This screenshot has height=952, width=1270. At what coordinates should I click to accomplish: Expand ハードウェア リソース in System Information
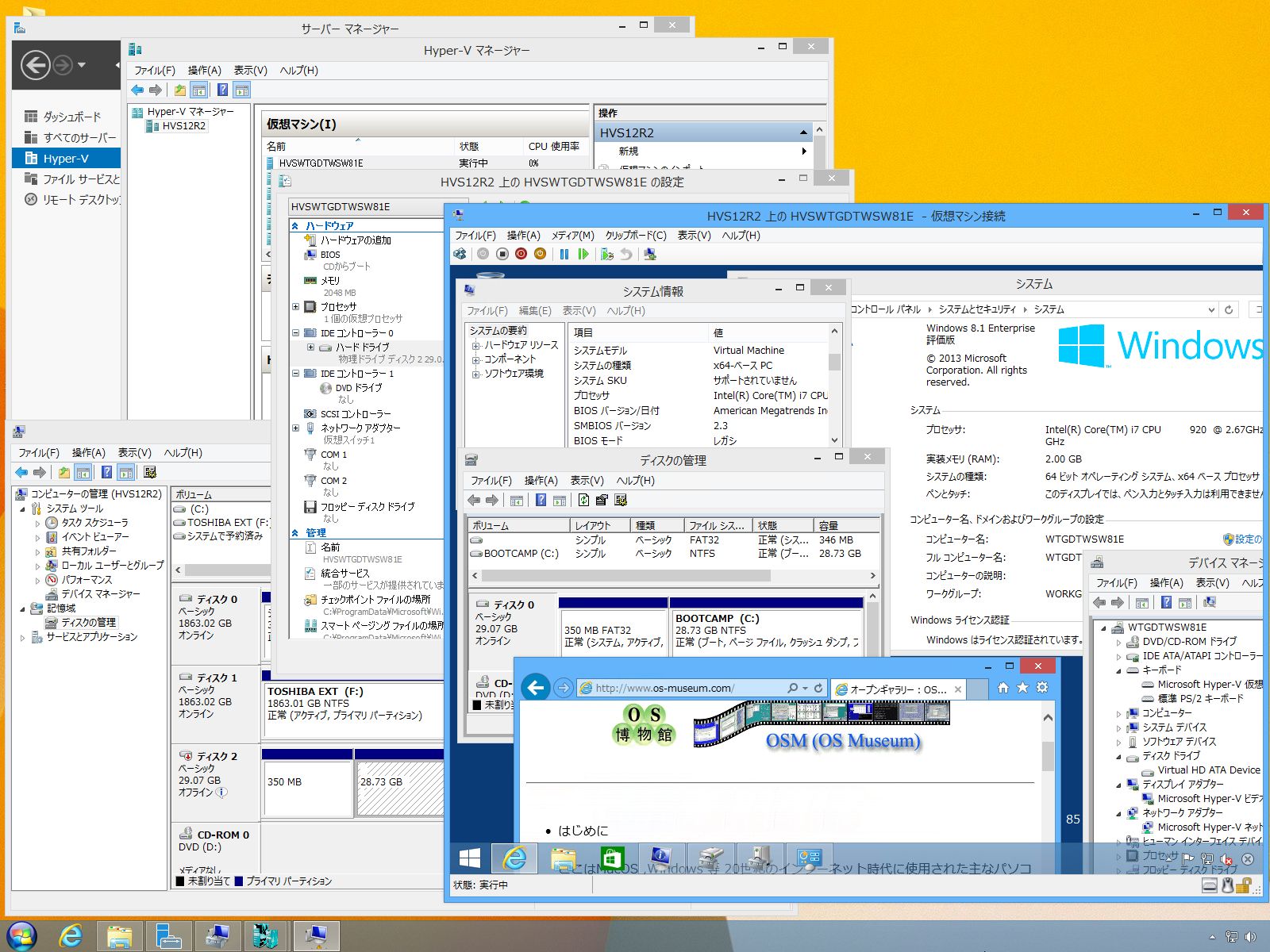point(475,346)
